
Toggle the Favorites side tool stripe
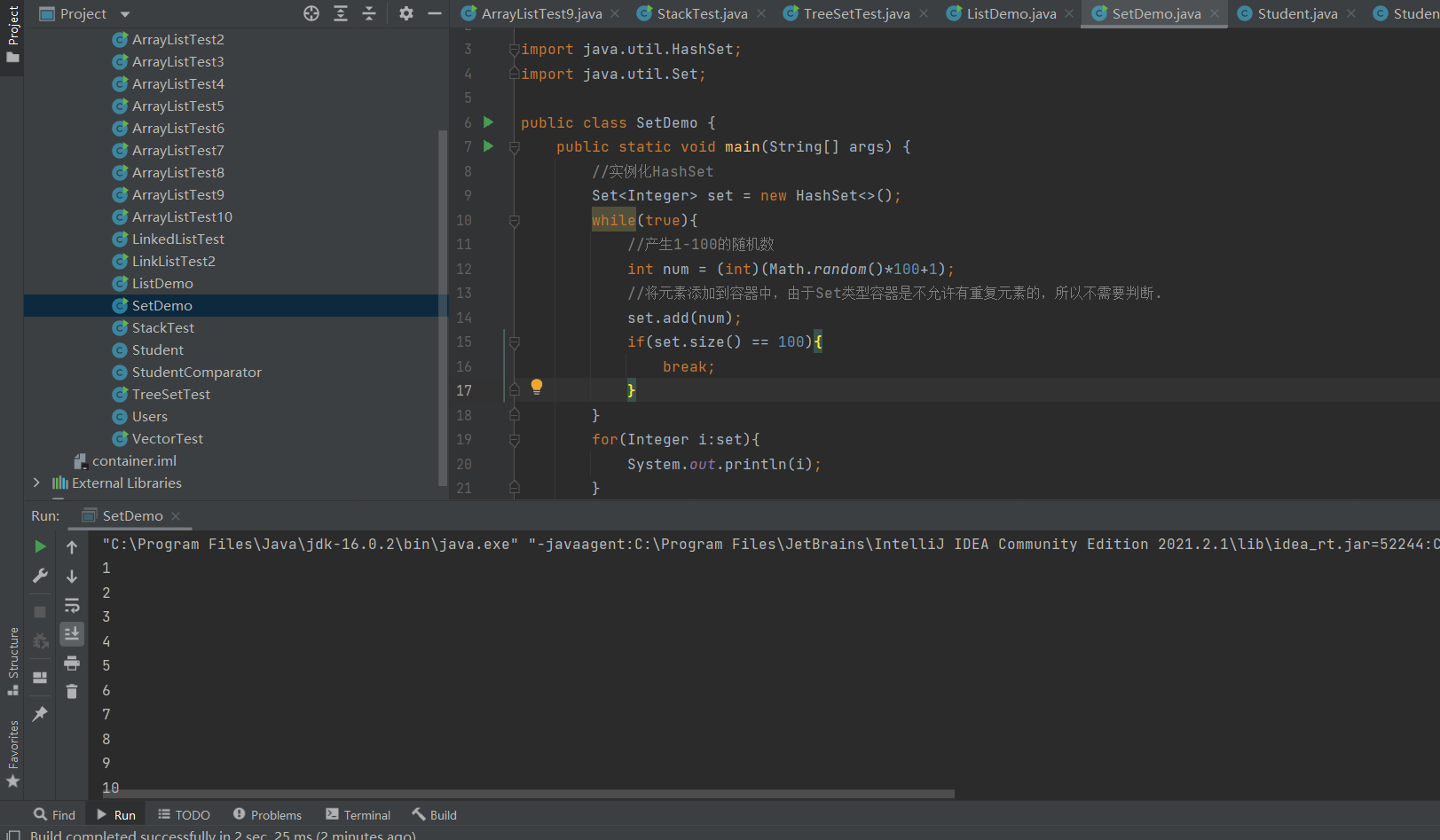point(12,754)
